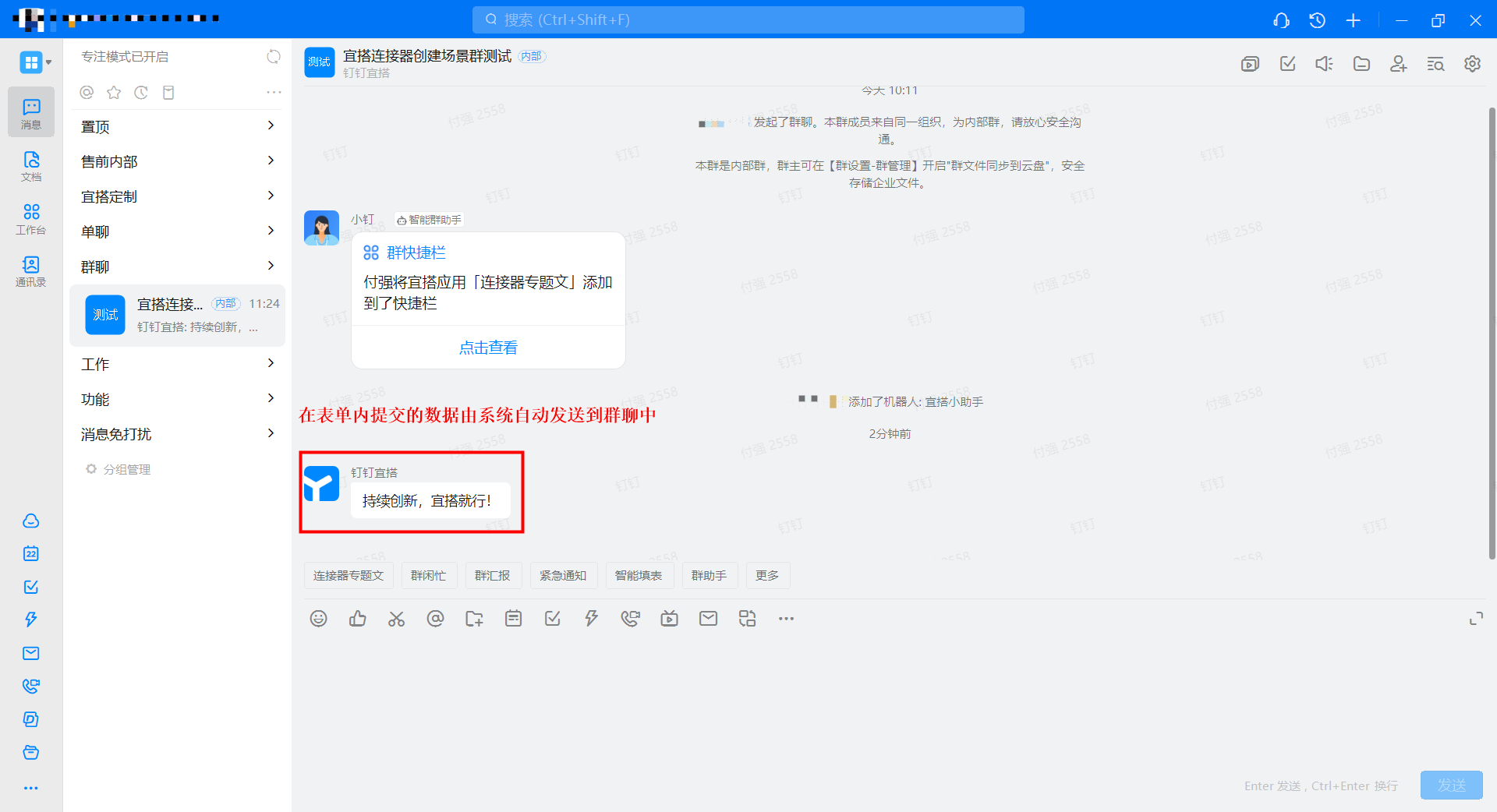The image size is (1497, 812).
Task: Open the calendar icon in sidebar
Action: click(x=31, y=554)
